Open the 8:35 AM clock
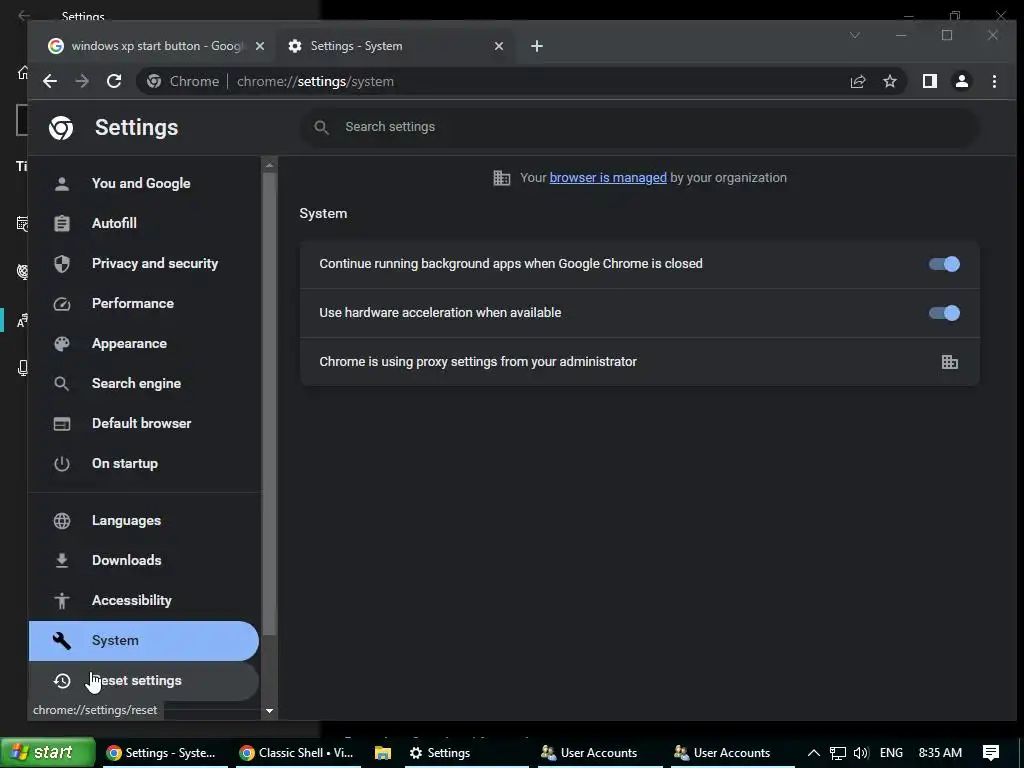 tap(940, 753)
